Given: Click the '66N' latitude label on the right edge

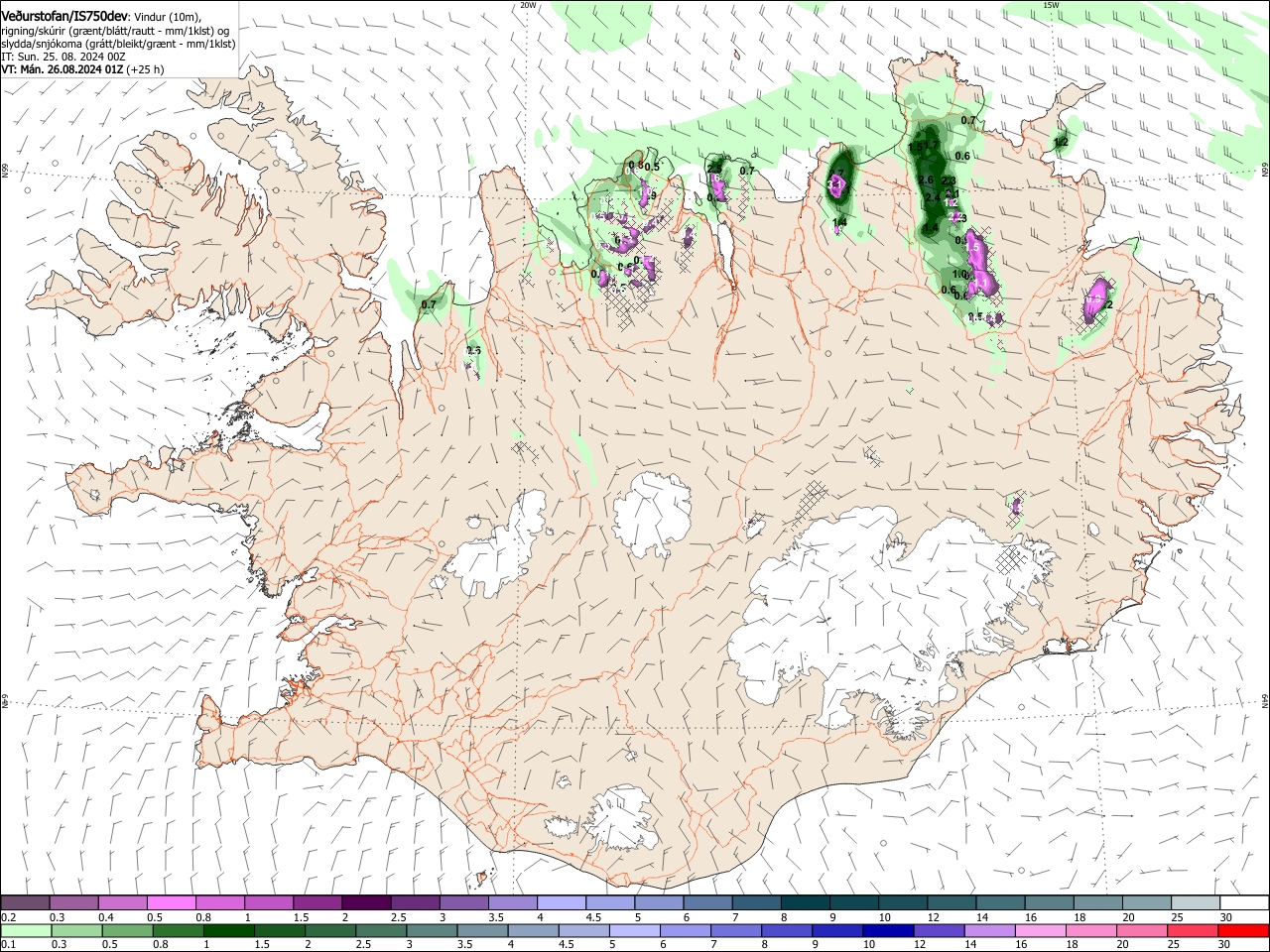Looking at the screenshot, I should point(1265,170).
